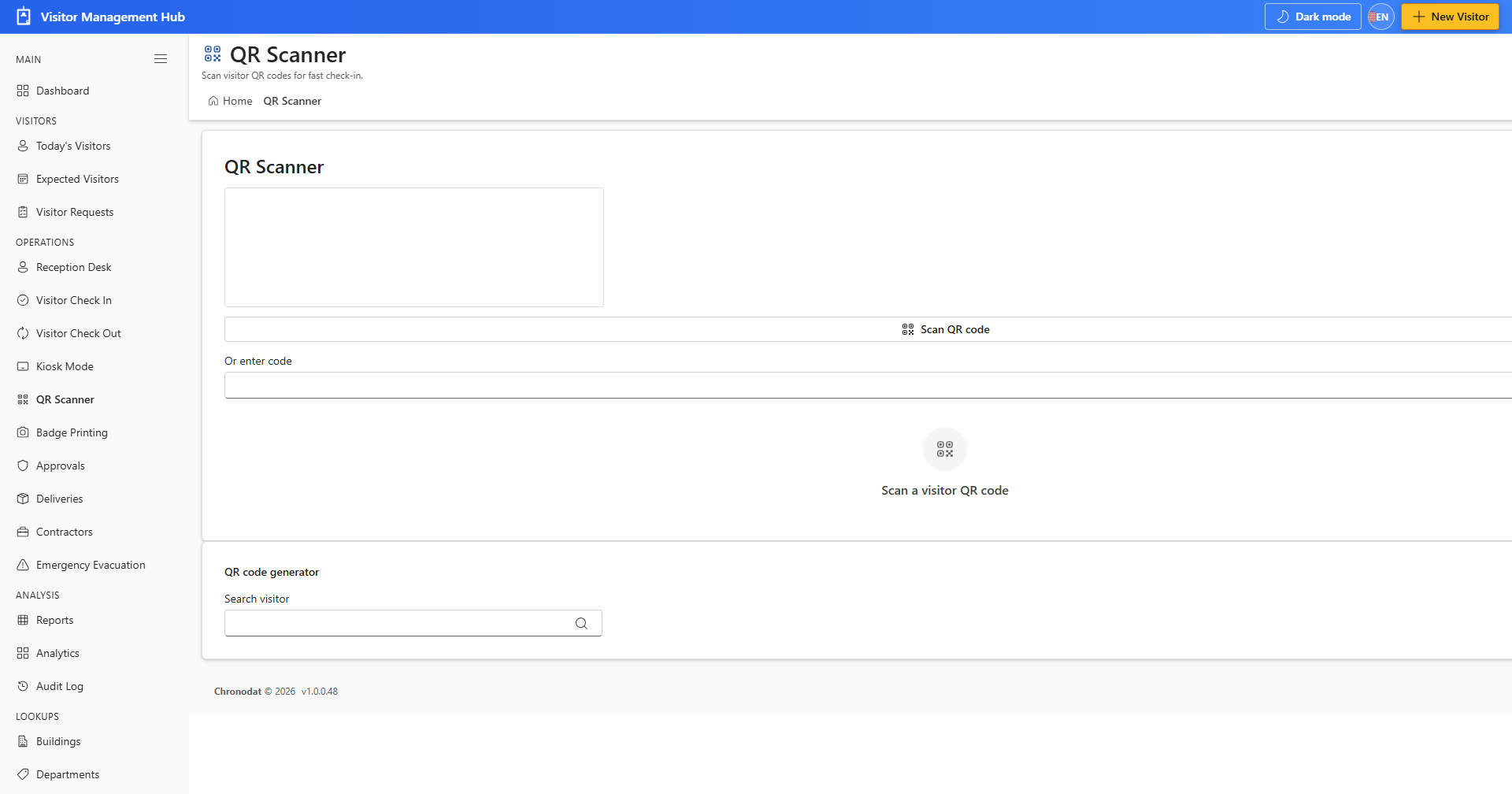Click the Approvals shield icon

point(23,466)
